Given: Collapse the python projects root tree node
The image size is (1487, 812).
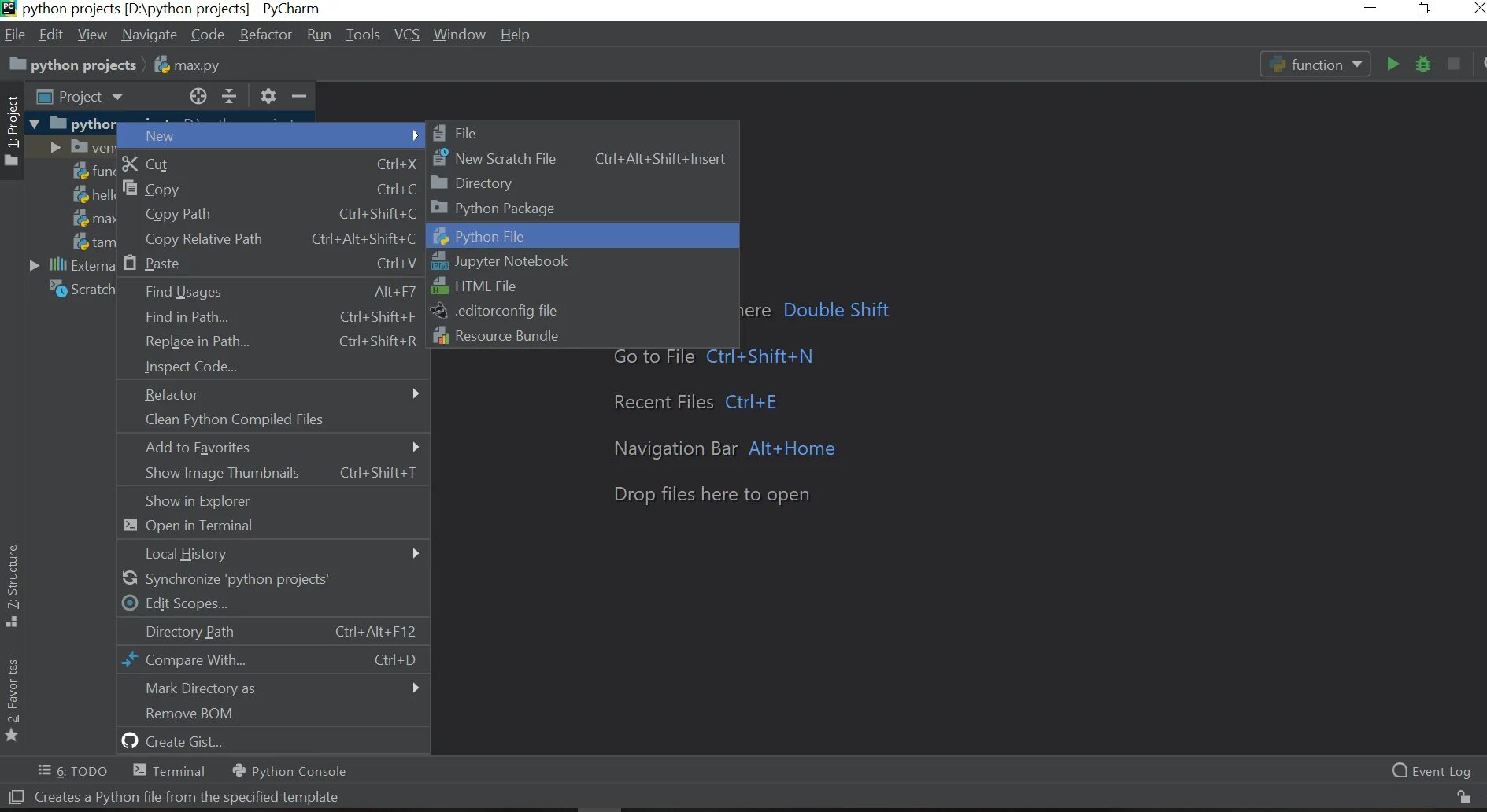Looking at the screenshot, I should coord(35,124).
